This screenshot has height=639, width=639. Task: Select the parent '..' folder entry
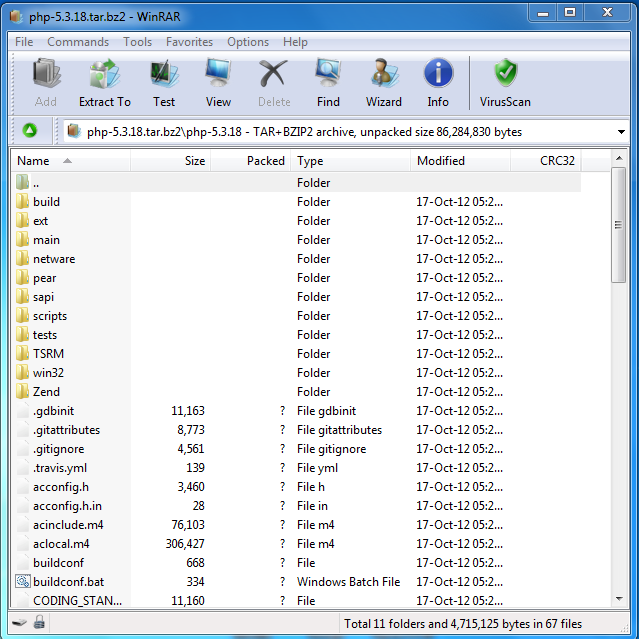click(x=298, y=183)
